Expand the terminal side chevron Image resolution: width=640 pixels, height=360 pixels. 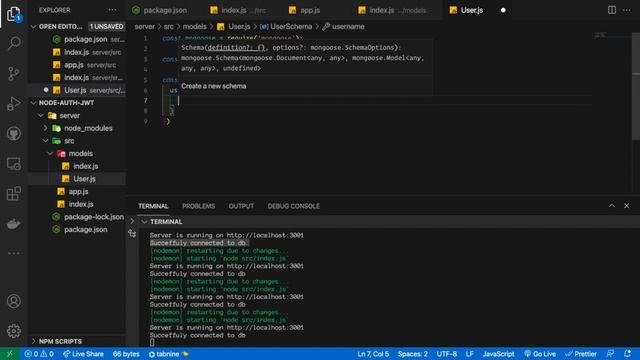132,221
